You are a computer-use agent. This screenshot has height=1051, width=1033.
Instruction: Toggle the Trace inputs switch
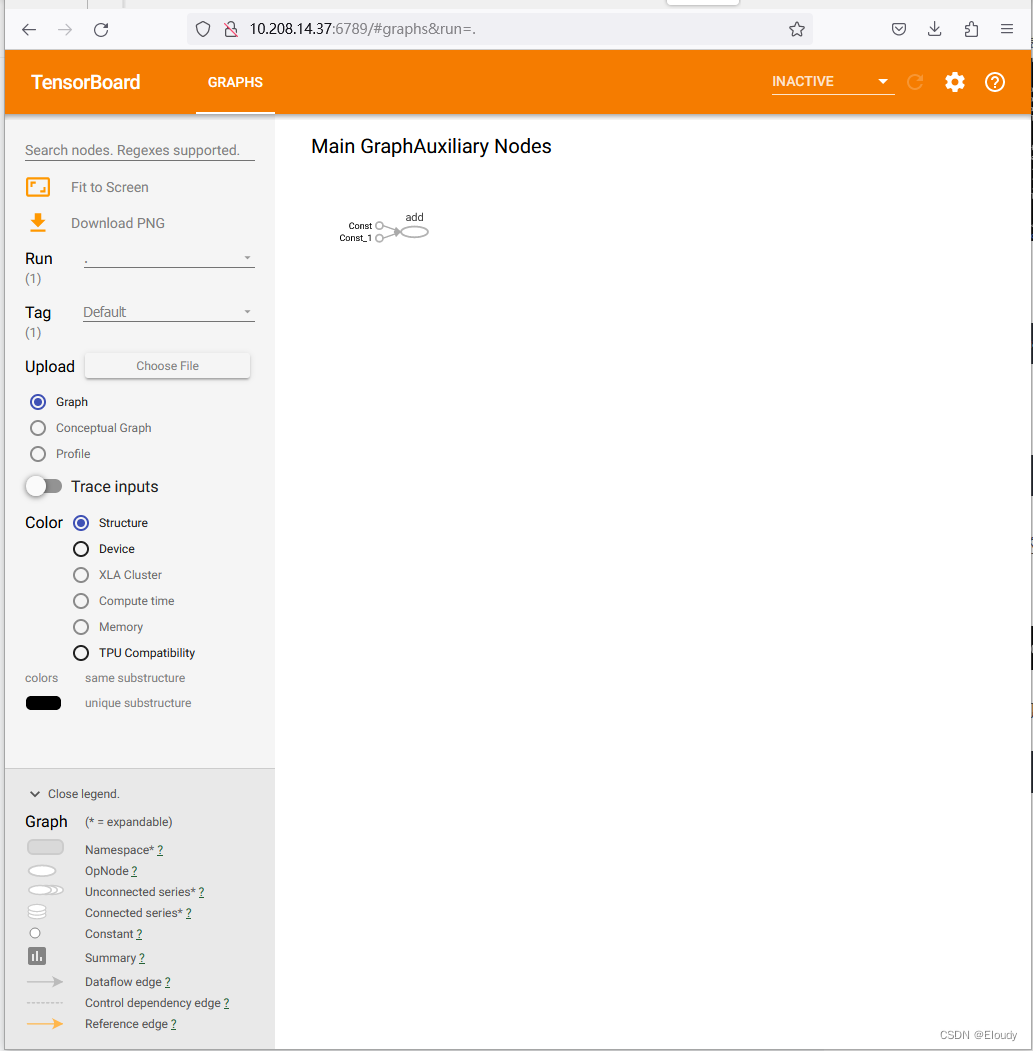[44, 486]
